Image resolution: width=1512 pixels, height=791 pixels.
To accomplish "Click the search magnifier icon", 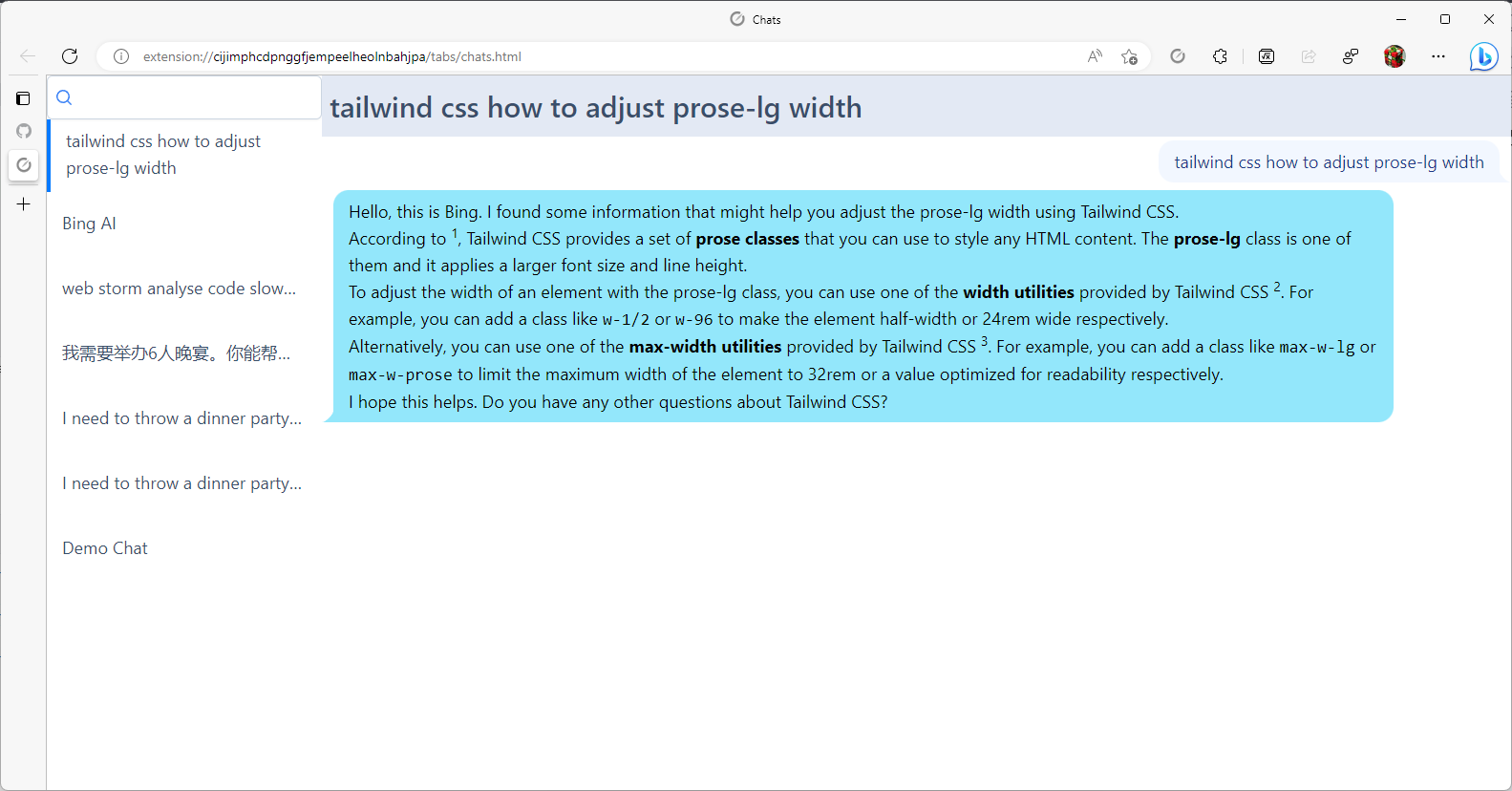I will pos(64,97).
